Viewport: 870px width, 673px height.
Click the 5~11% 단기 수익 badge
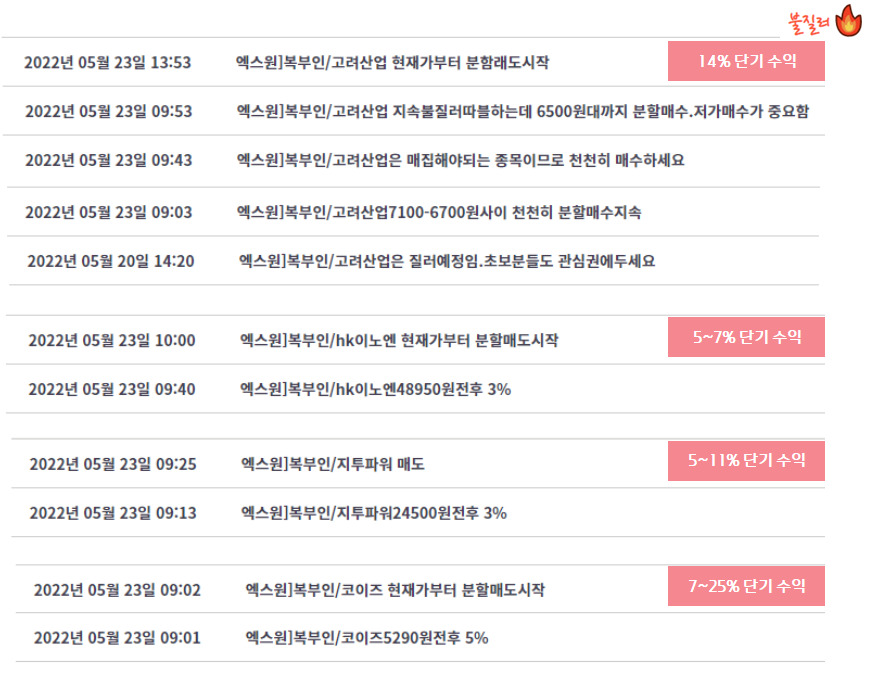(746, 461)
